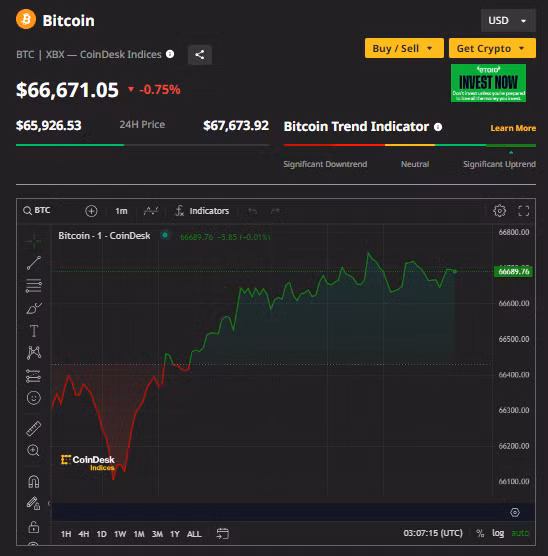This screenshot has width=548, height=556.
Task: Select the text annotation tool
Action: pos(34,331)
